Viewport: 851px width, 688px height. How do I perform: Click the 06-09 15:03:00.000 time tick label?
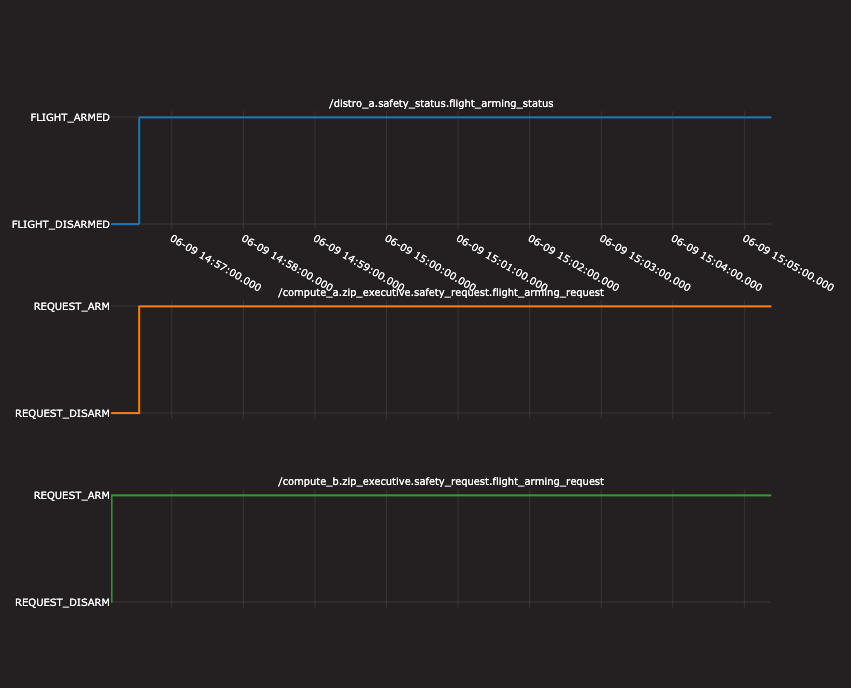click(645, 263)
